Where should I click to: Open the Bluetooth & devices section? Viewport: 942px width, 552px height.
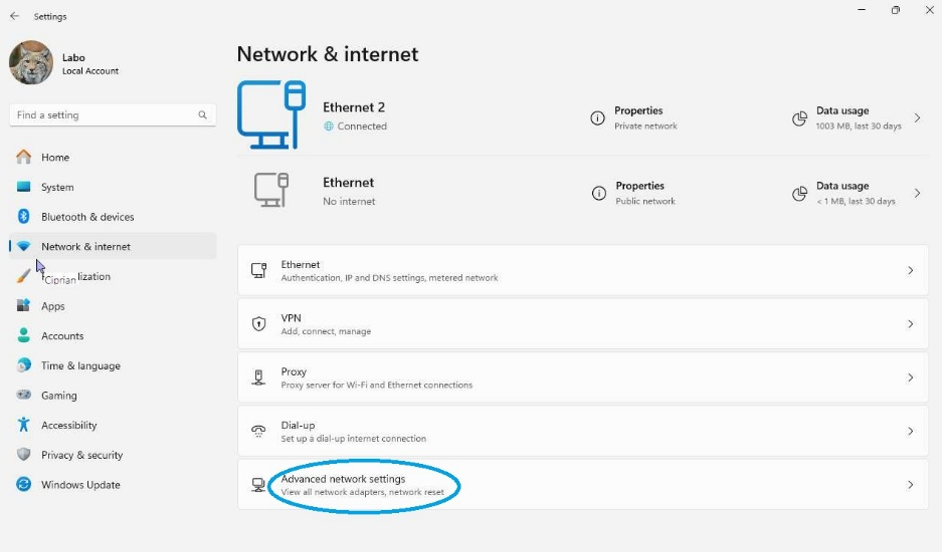pyautogui.click(x=87, y=217)
